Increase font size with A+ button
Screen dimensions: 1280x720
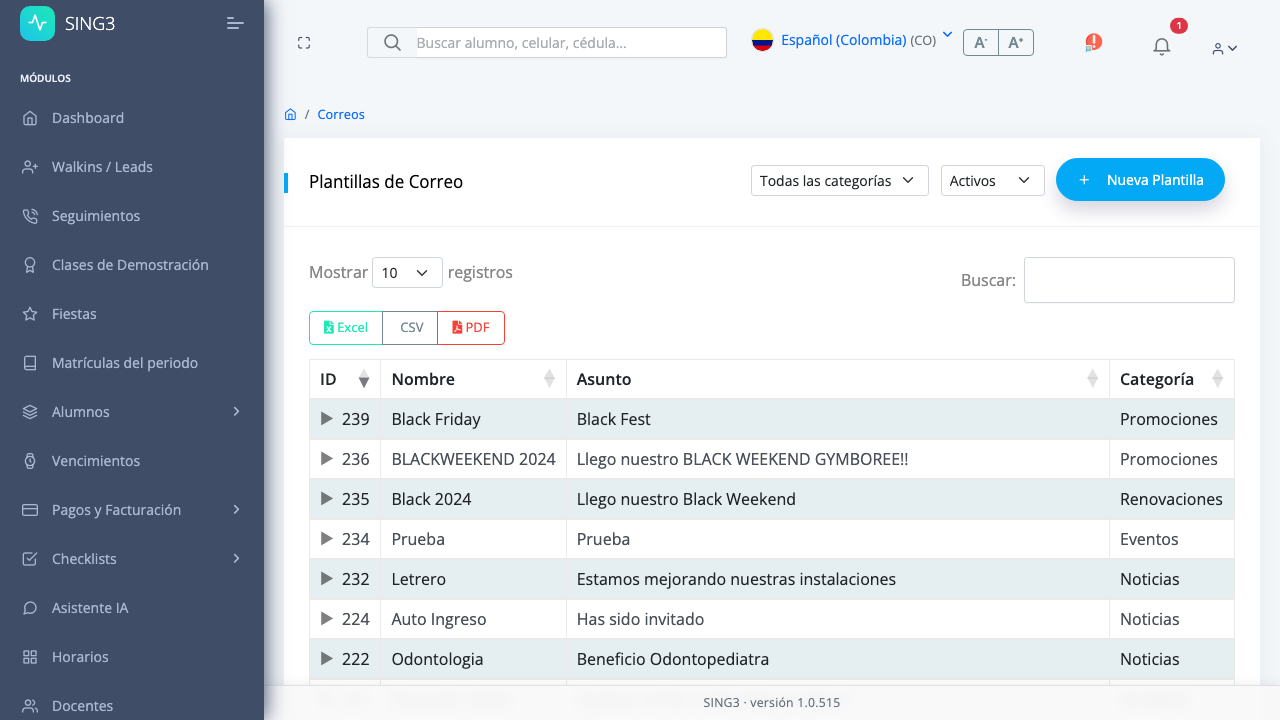pyautogui.click(x=1016, y=42)
